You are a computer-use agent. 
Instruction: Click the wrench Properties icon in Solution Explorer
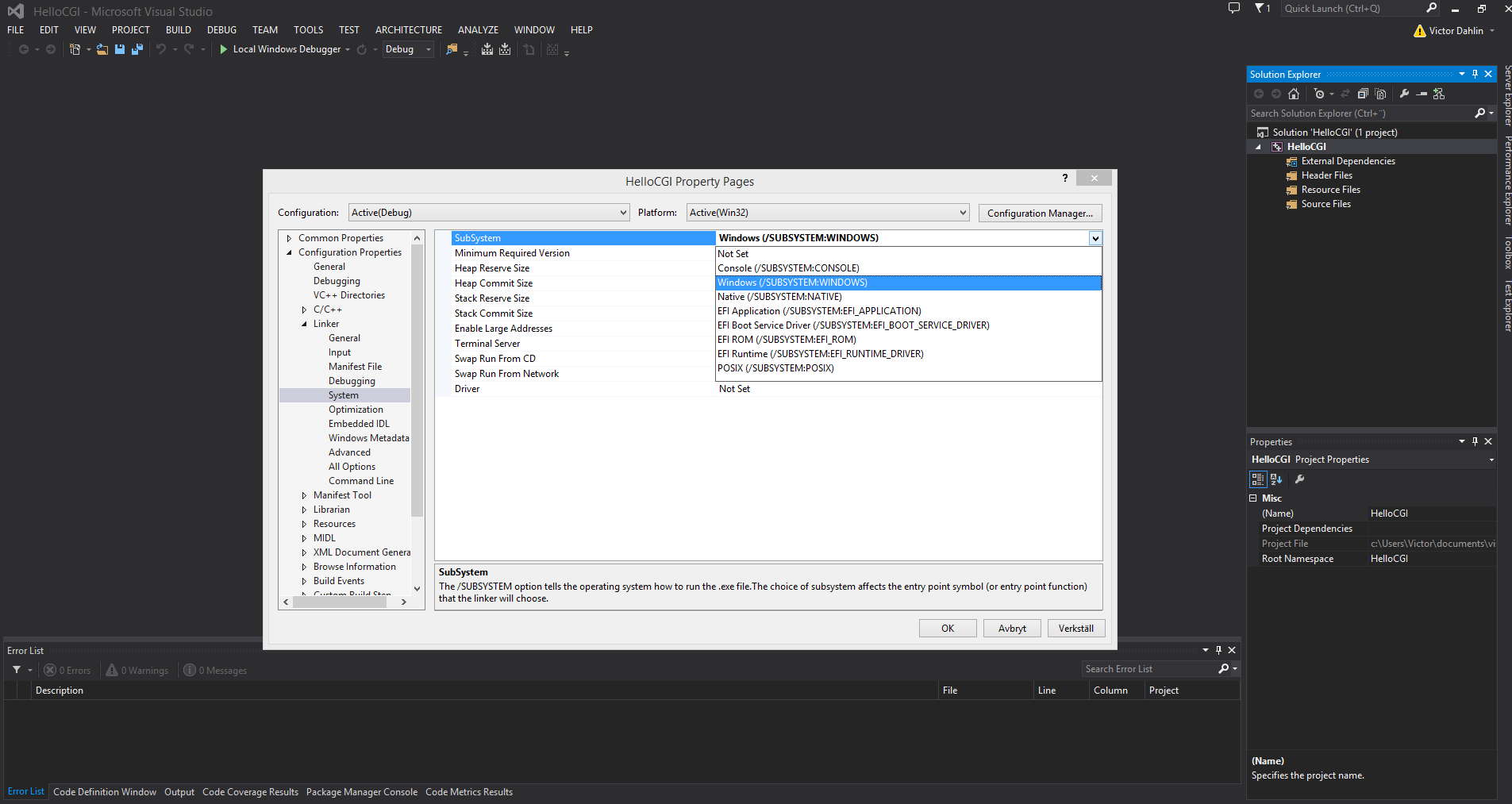(1404, 94)
